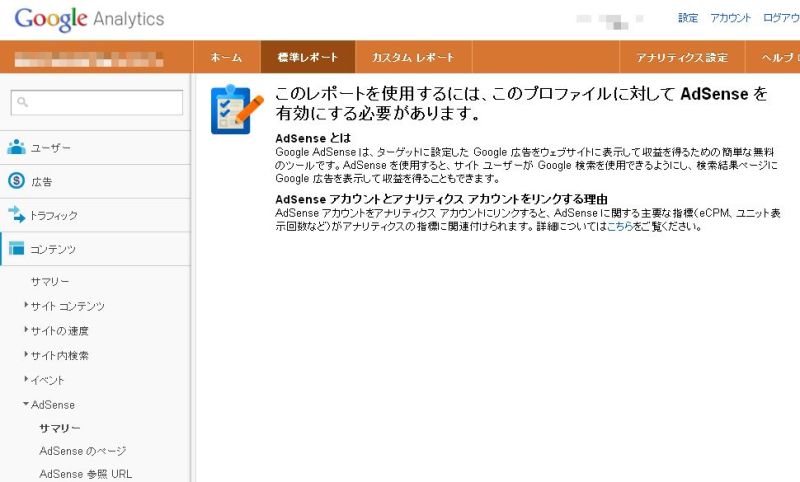Expand サイトの速度 arrow

pyautogui.click(x=26, y=329)
